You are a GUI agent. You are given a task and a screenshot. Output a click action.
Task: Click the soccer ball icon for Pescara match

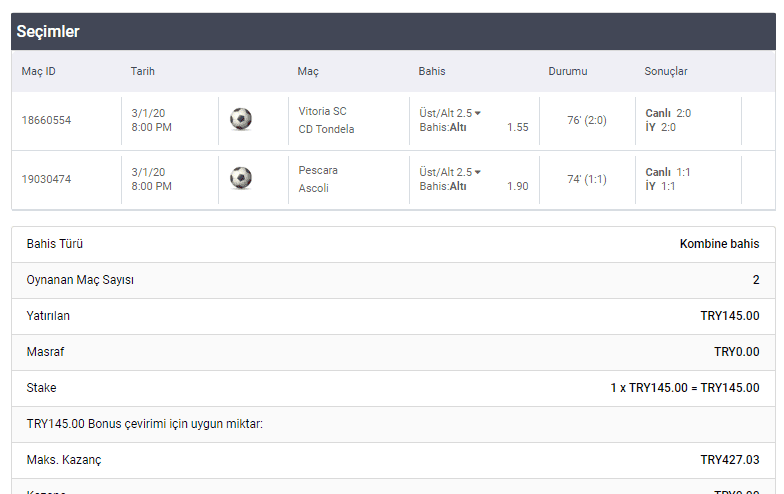(240, 178)
